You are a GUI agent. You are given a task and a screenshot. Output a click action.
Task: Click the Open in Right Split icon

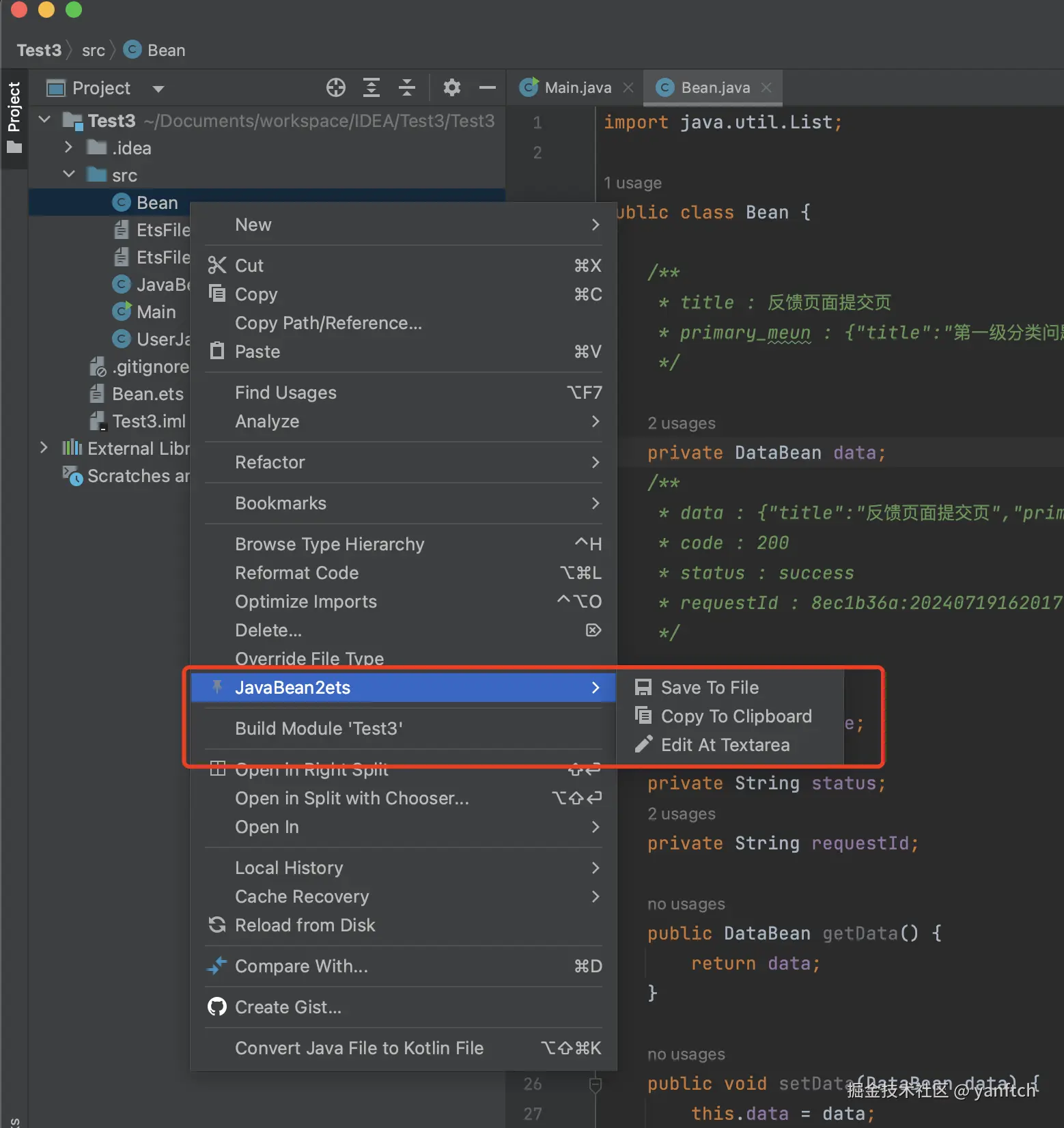tap(217, 769)
